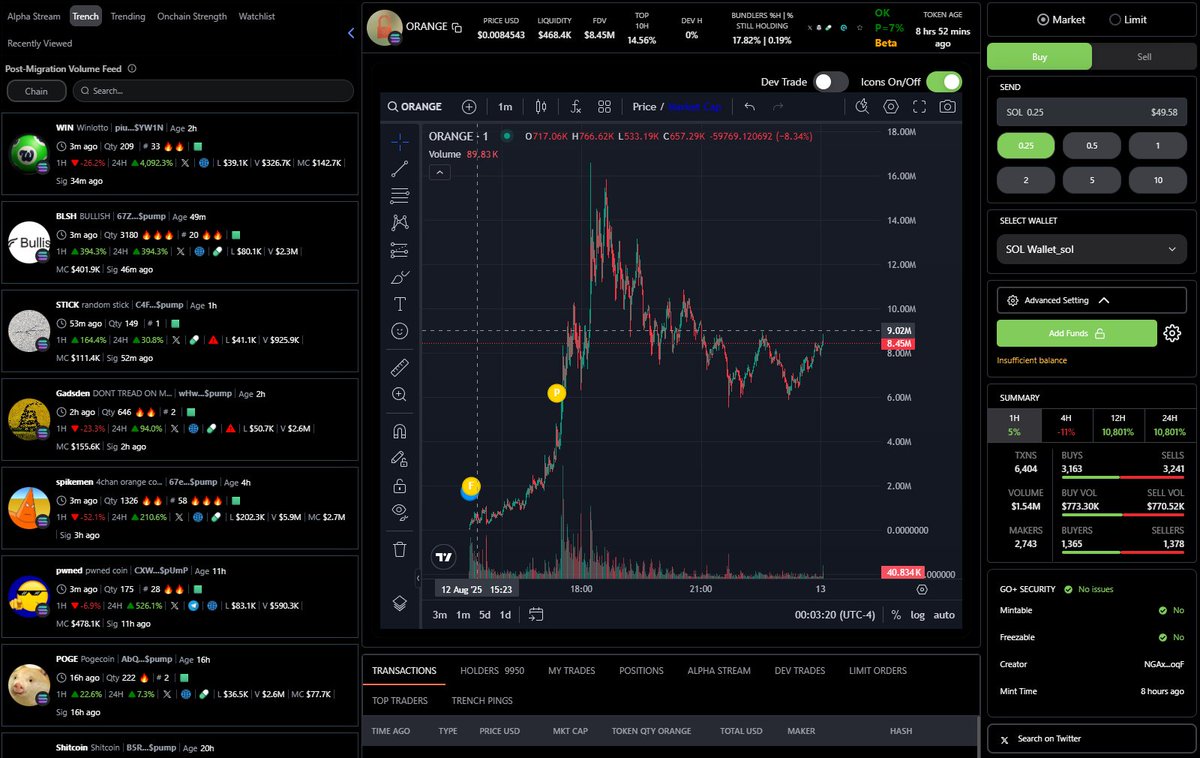This screenshot has height=758, width=1200.
Task: Choose the 10 SOL amount button
Action: pyautogui.click(x=1157, y=180)
